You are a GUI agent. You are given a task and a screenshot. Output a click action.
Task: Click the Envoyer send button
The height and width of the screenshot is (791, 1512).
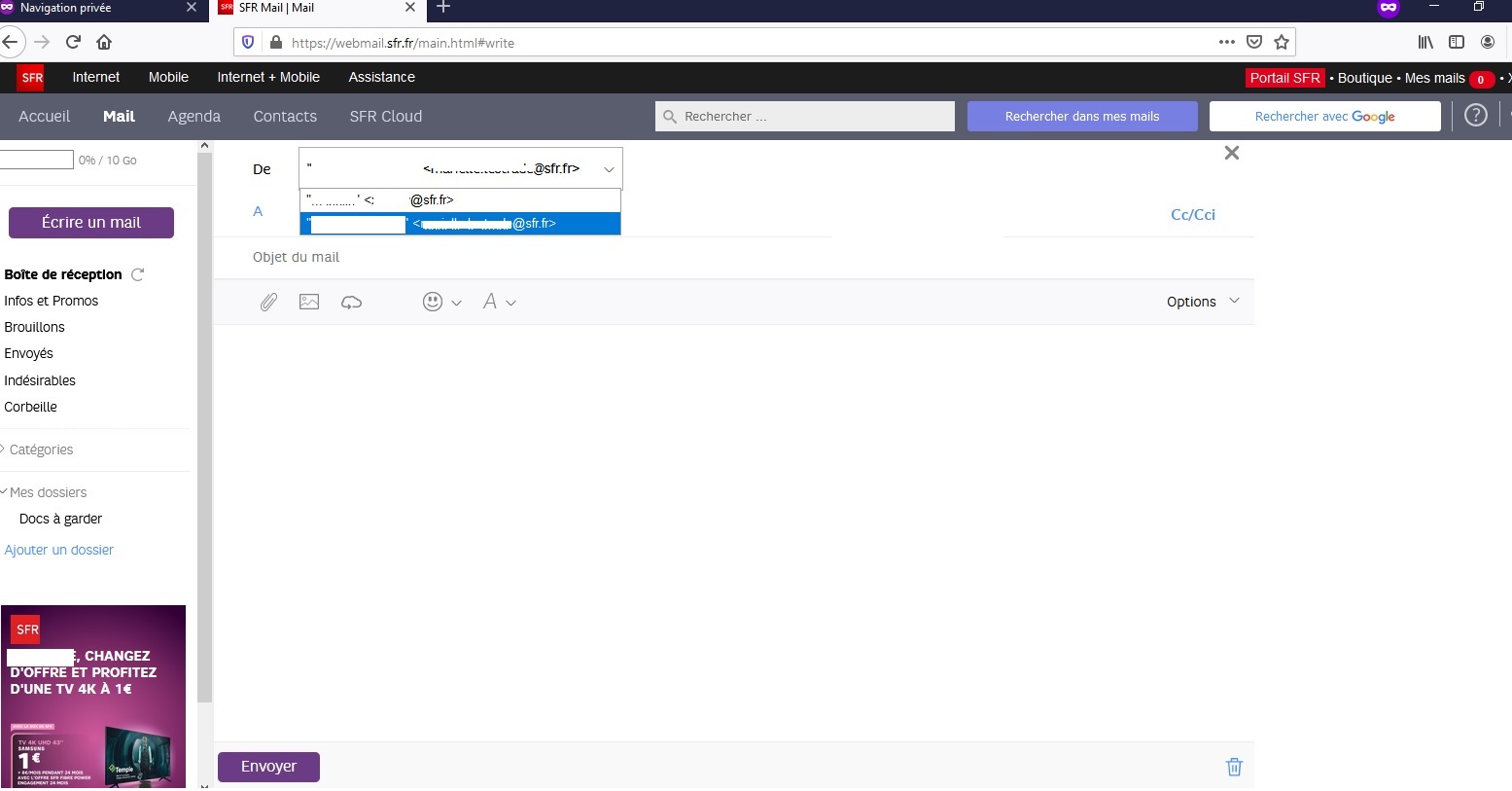coord(268,767)
